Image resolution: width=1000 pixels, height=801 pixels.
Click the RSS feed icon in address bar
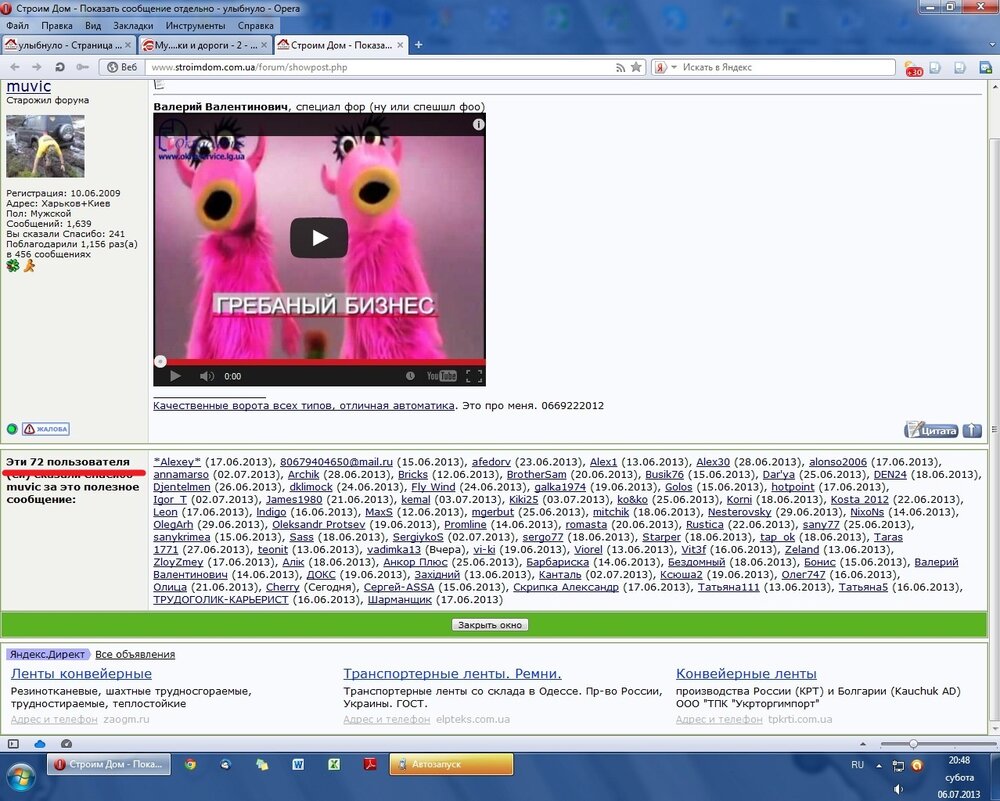click(x=620, y=67)
